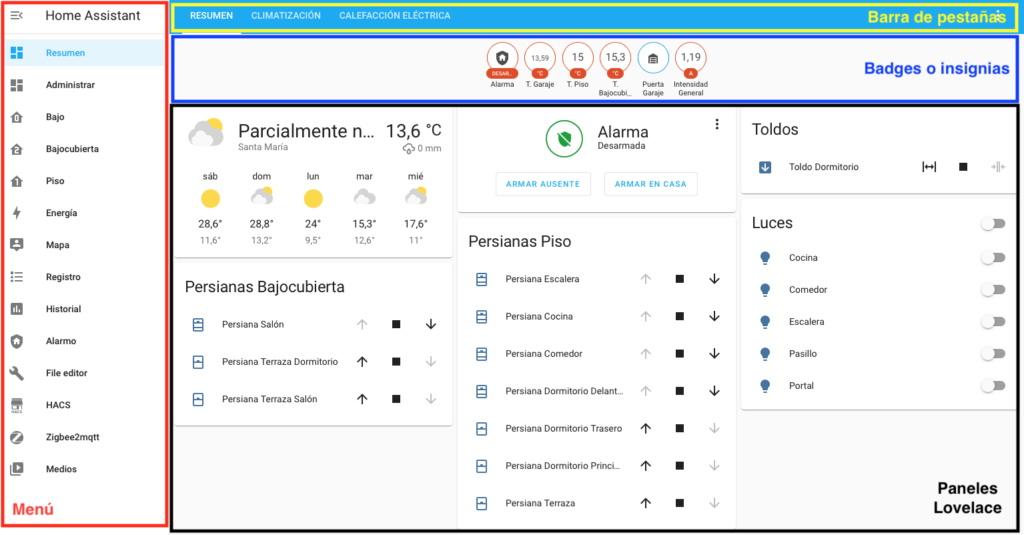Toggle all lights in Luces header
This screenshot has width=1024, height=535.
point(991,224)
